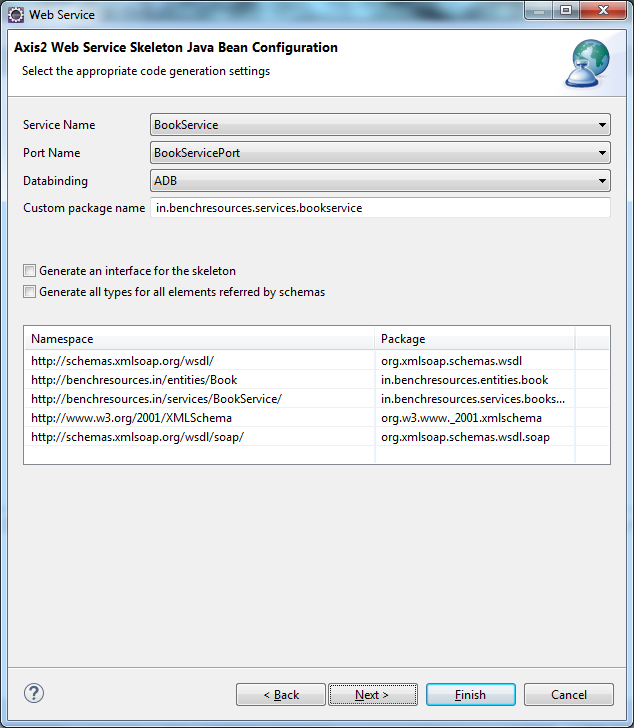Viewport: 634px width, 728px height.
Task: Go to previous page with Back button
Action: (281, 695)
